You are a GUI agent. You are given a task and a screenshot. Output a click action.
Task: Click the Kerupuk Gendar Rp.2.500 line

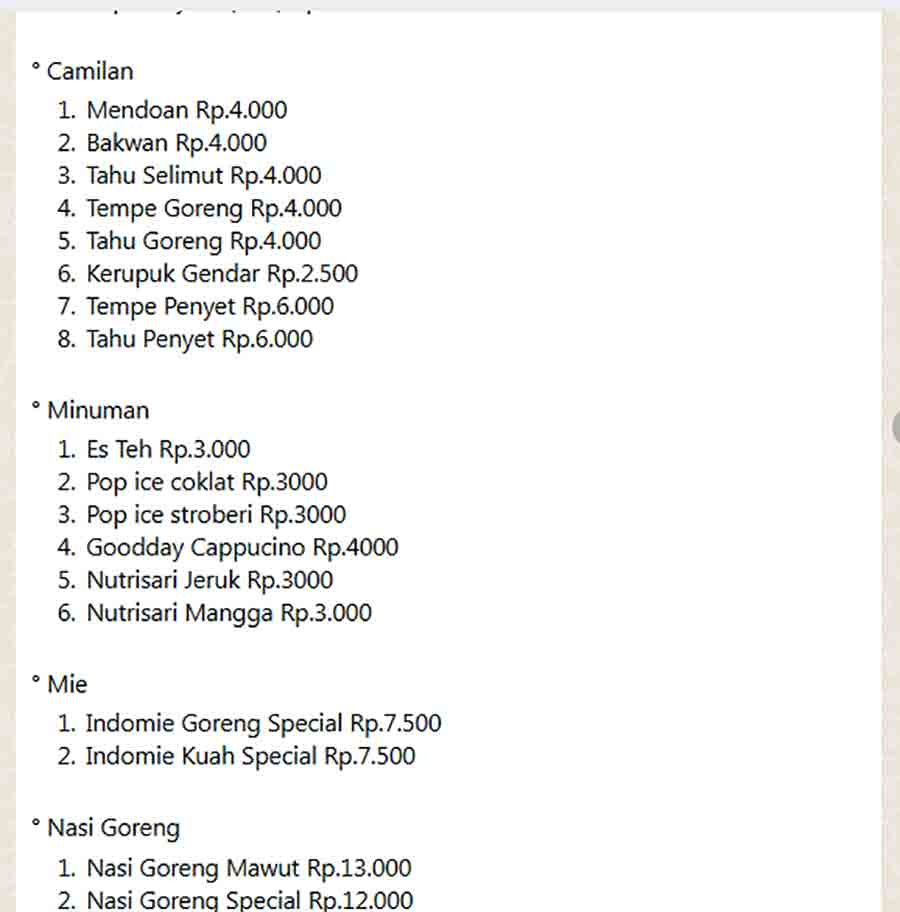point(221,273)
